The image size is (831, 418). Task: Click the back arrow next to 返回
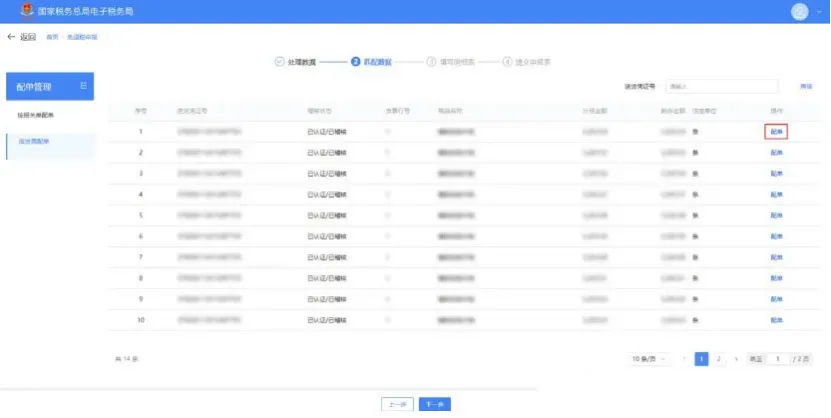pyautogui.click(x=11, y=37)
